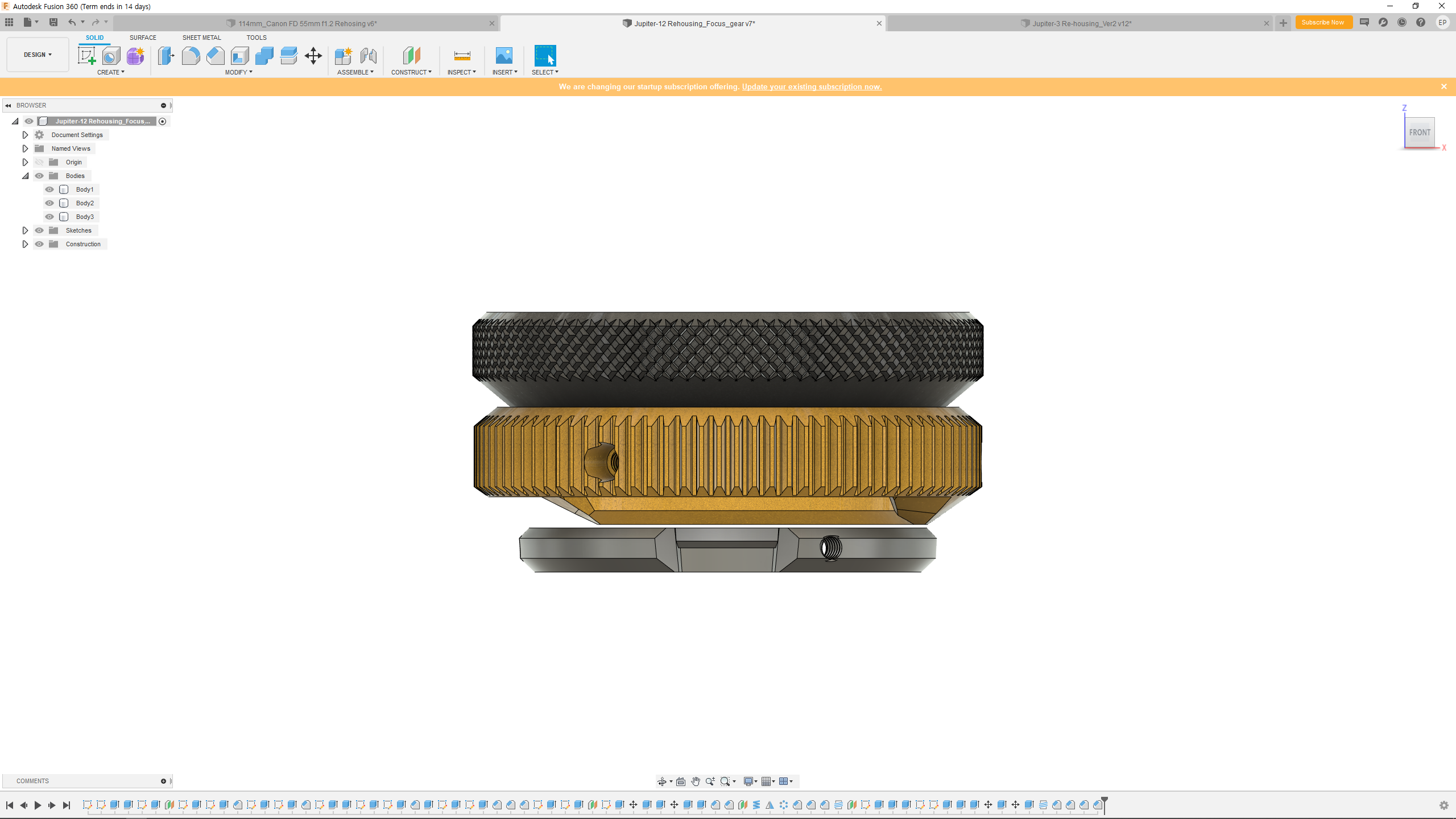Image resolution: width=1456 pixels, height=819 pixels.
Task: Click the FRONT face of ViewCube
Action: [1420, 133]
